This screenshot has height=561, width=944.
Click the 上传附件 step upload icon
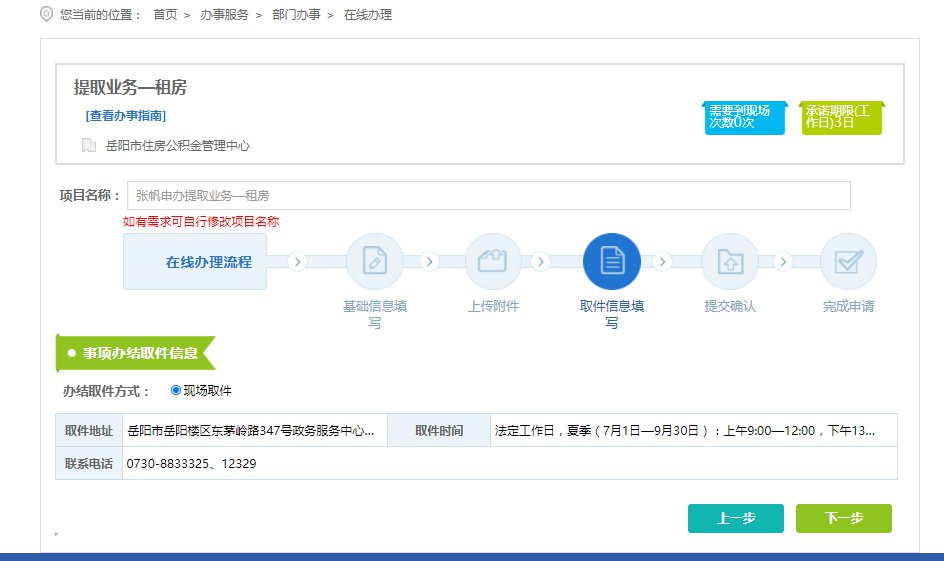(493, 261)
